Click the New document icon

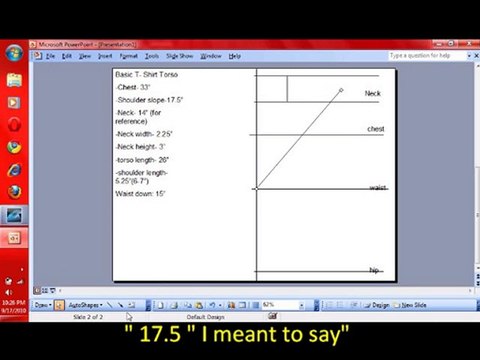pos(161,305)
